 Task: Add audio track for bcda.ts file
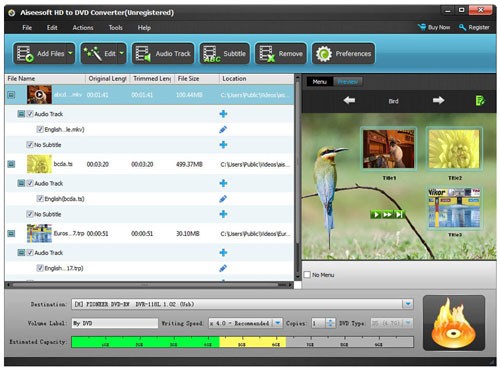pos(223,183)
